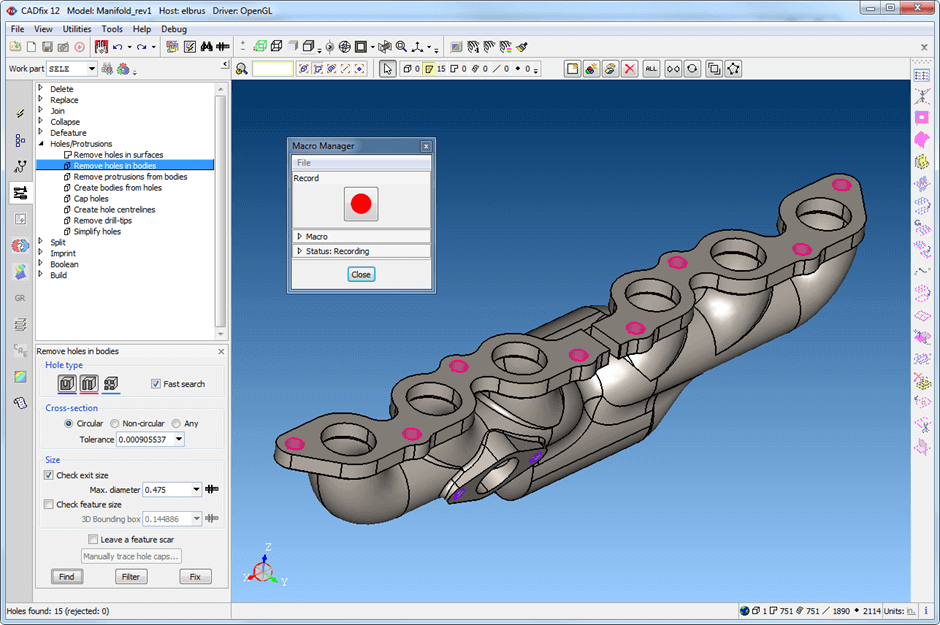Image resolution: width=940 pixels, height=625 pixels.
Task: Collapse the Holes/Protrusions tree node
Action: [x=41, y=144]
